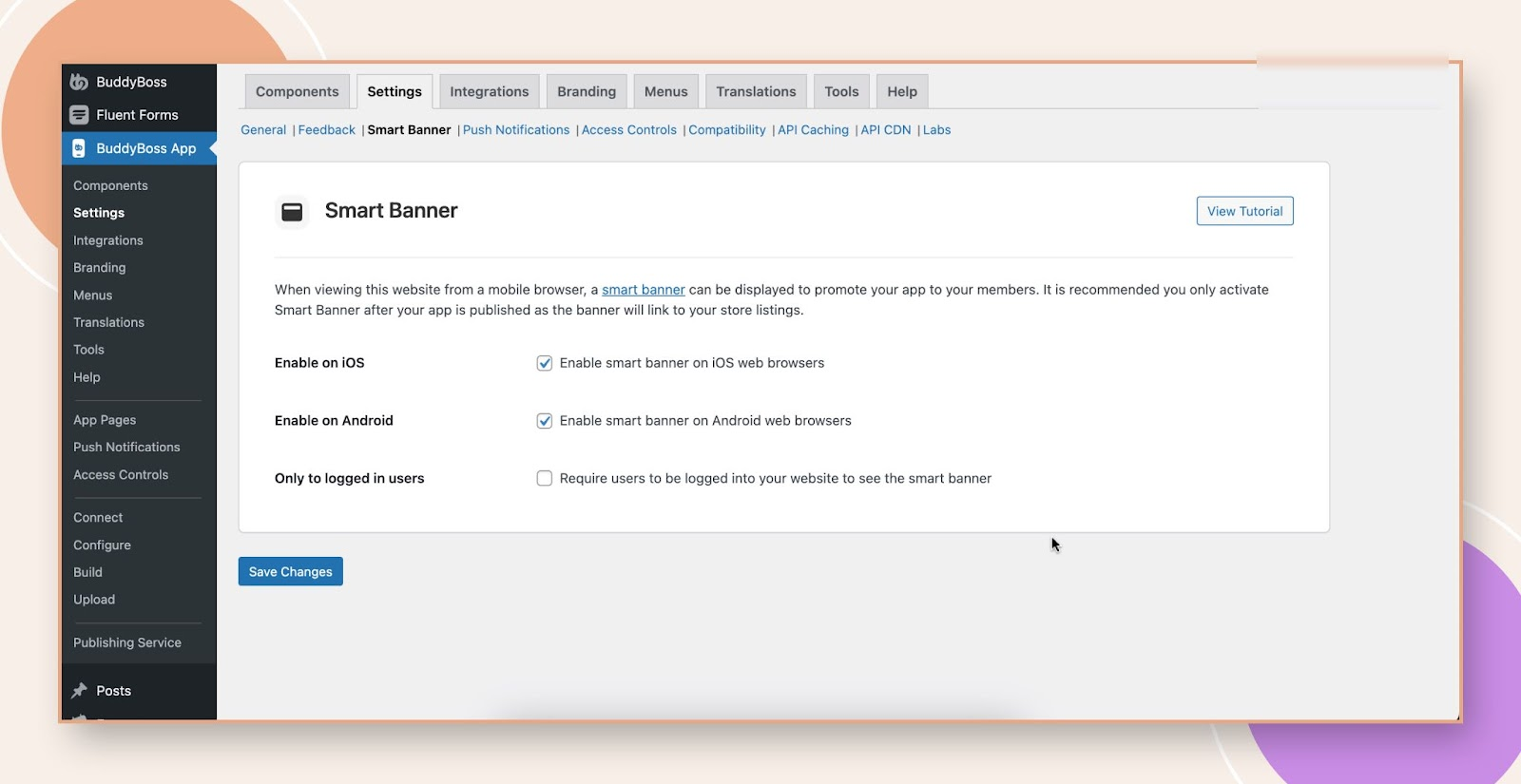Open App Pages in sidebar
Screen dimensions: 1521x784
105,420
